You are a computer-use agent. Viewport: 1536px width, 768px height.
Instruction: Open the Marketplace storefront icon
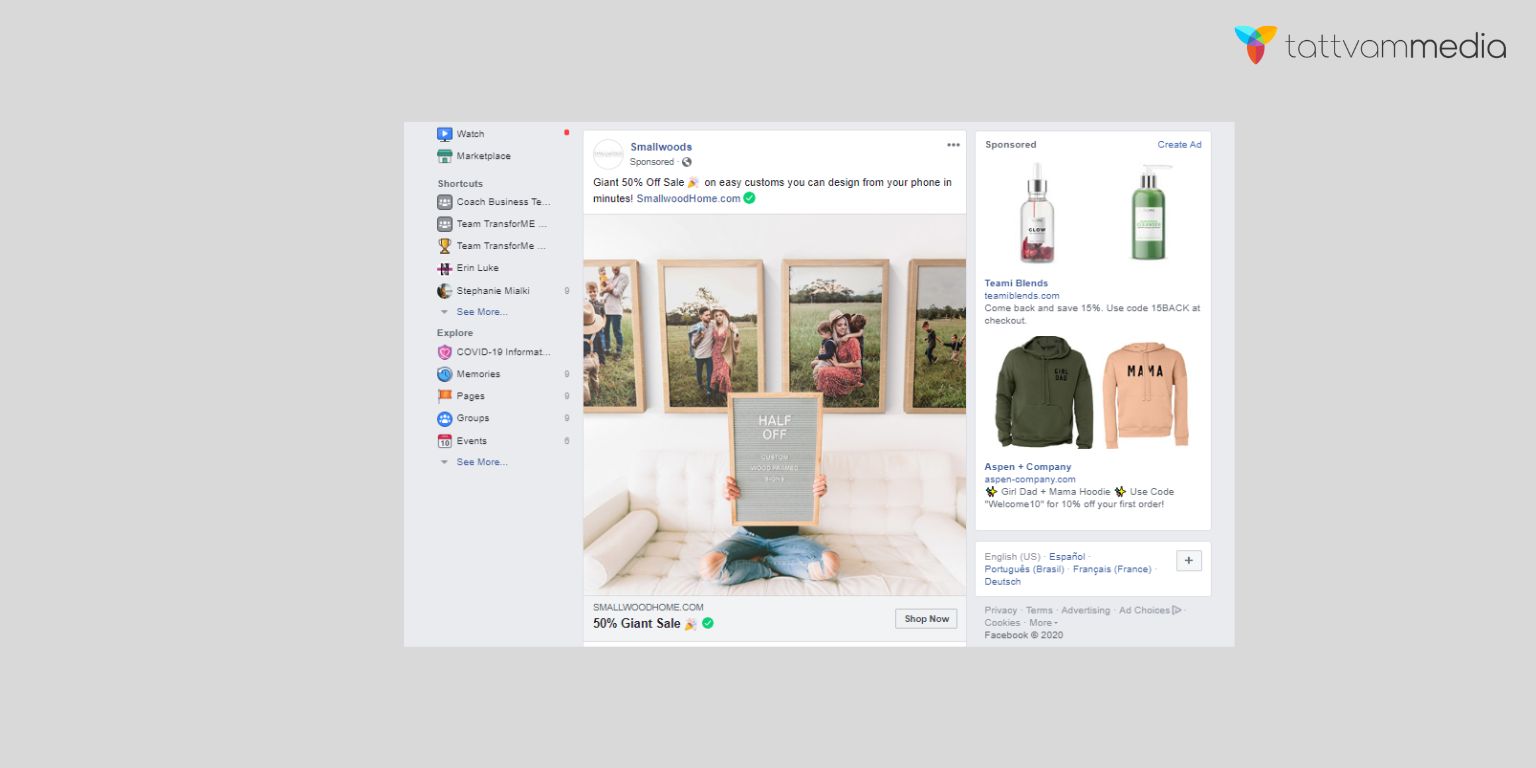tap(445, 156)
